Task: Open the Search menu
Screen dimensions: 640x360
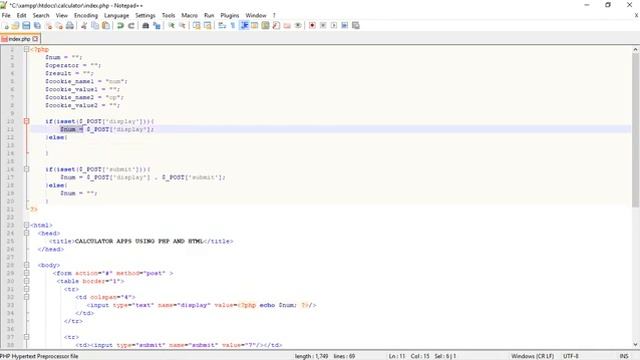Action: coord(41,16)
